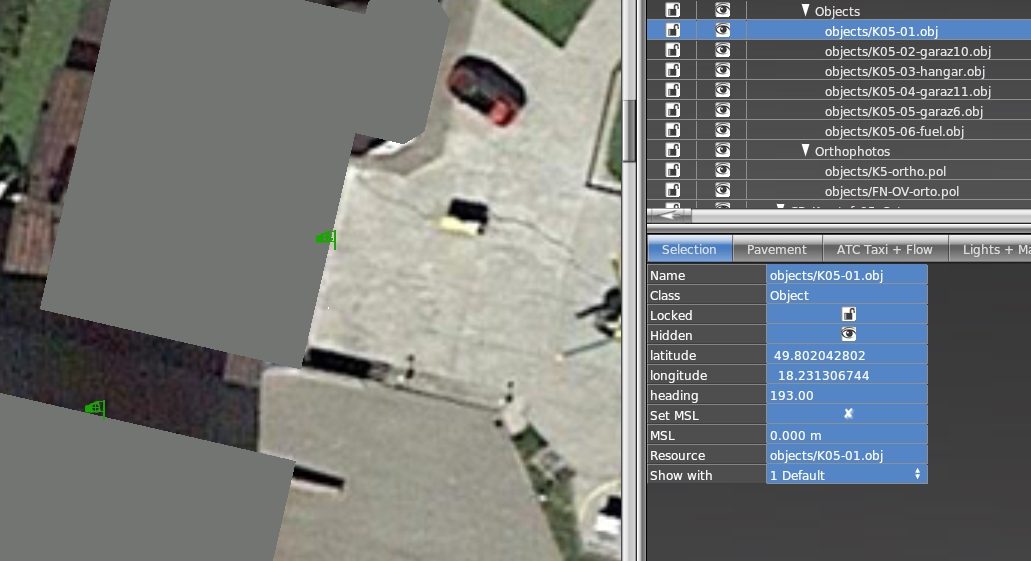Toggle Locked property in Selection panel
The height and width of the screenshot is (561, 1031).
tap(848, 314)
